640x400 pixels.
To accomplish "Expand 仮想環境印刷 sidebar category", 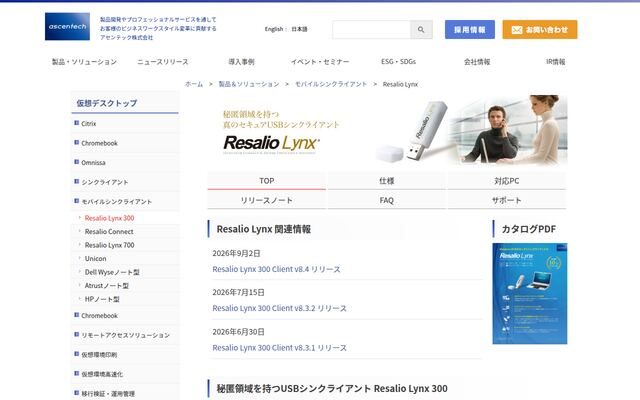I will click(125, 355).
